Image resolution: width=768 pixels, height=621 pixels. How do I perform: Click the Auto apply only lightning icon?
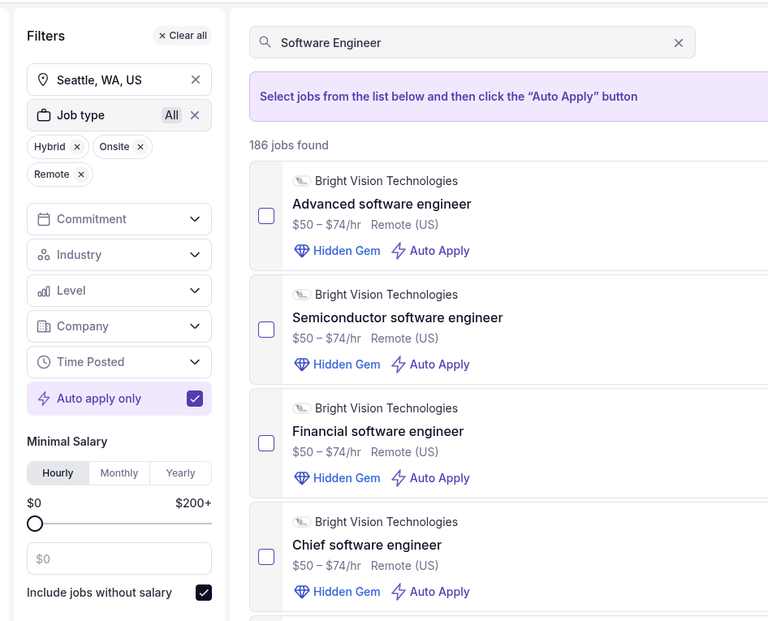coord(44,399)
